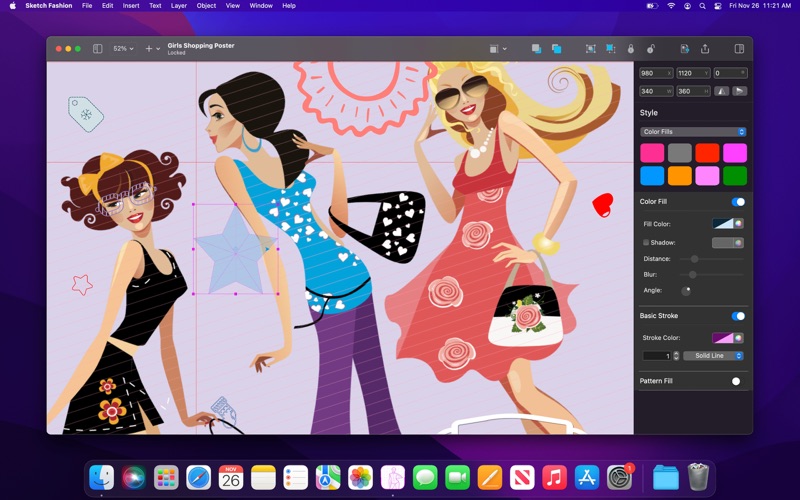Select the orange color swatch
800x500 pixels.
[680, 176]
